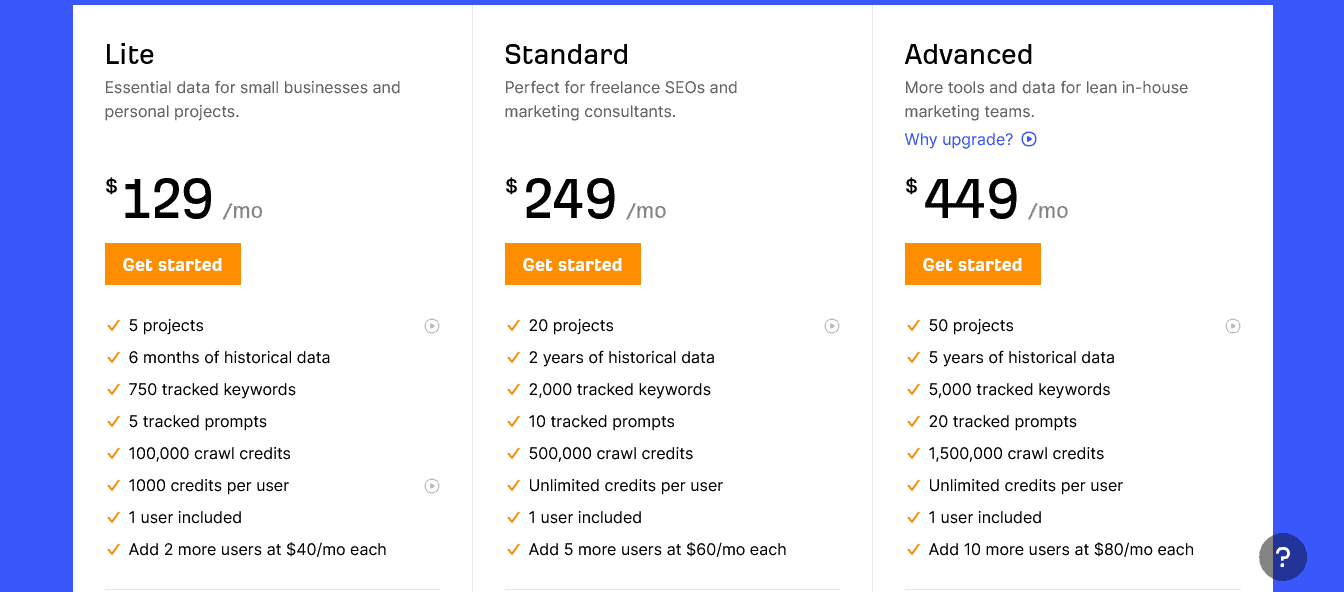Click Get started on the Standard plan
Image resolution: width=1344 pixels, height=592 pixels.
click(x=572, y=264)
